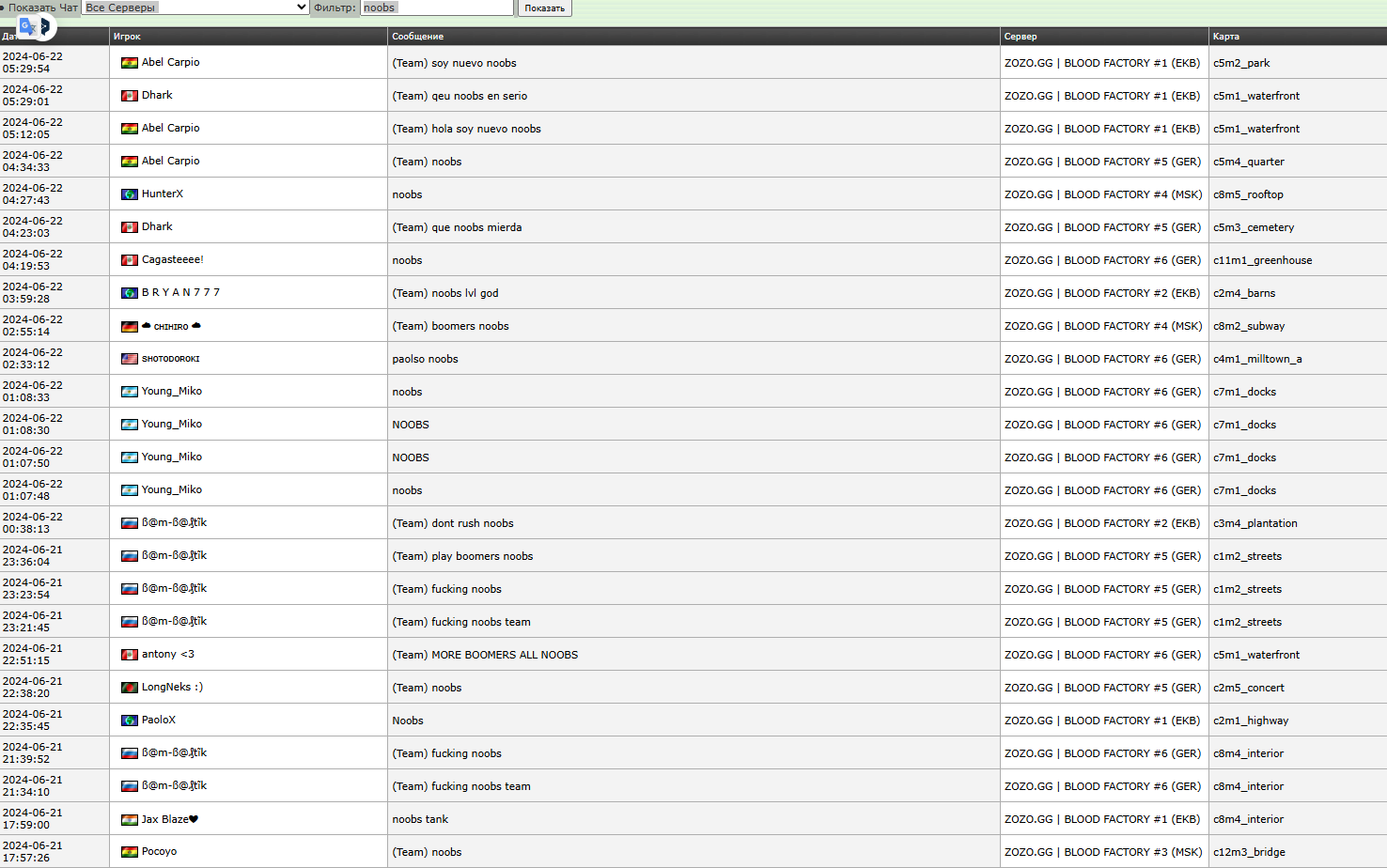Screen dimensions: 1387x868
Task: Click the Сервер column header
Action: 1021,37
